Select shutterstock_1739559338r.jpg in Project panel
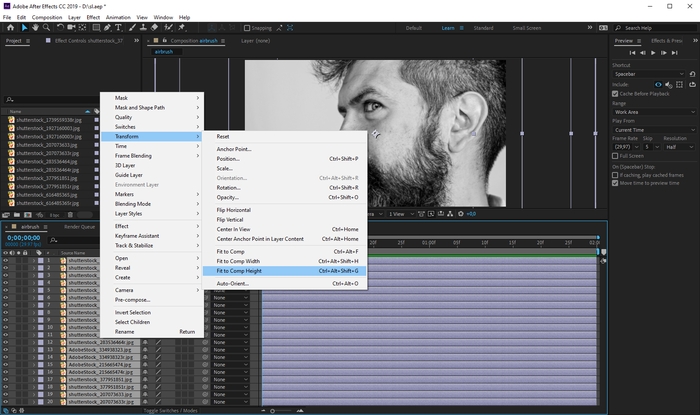Viewport: 700px width, 415px height. [49, 120]
